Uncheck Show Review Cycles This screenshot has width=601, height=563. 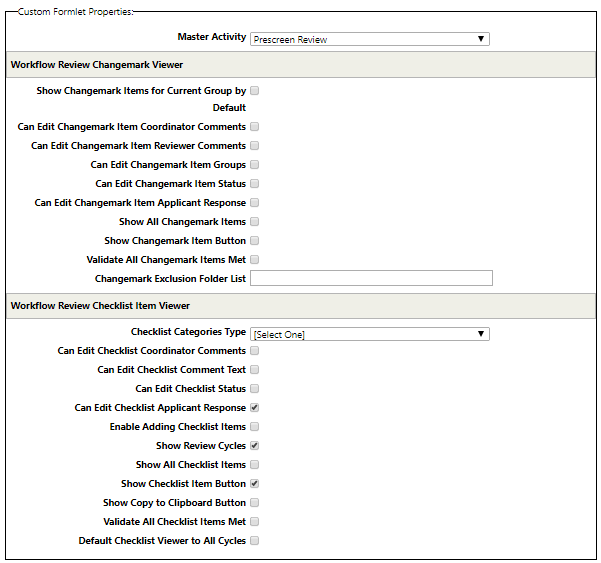255,445
